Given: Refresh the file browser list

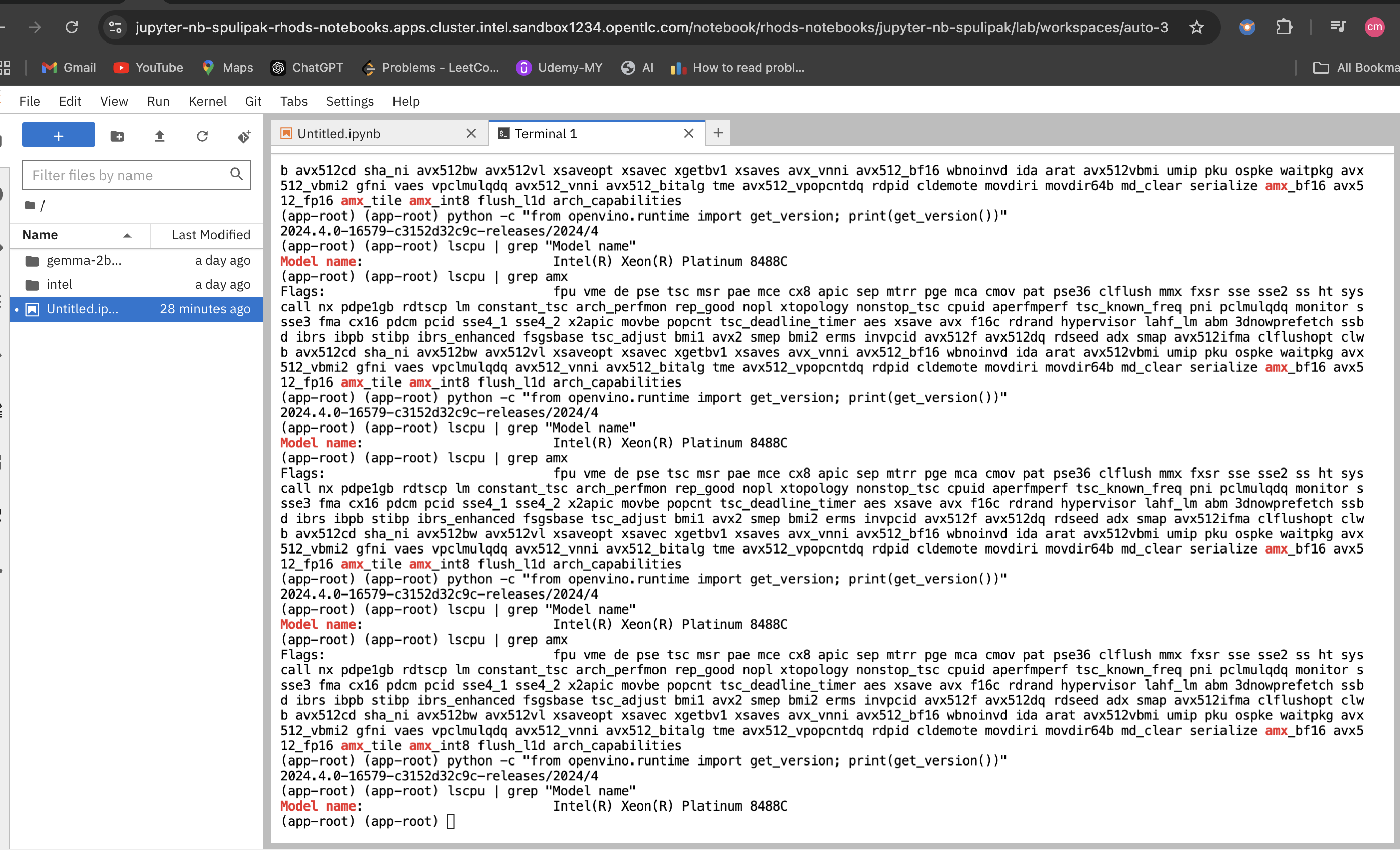Looking at the screenshot, I should coord(202,137).
